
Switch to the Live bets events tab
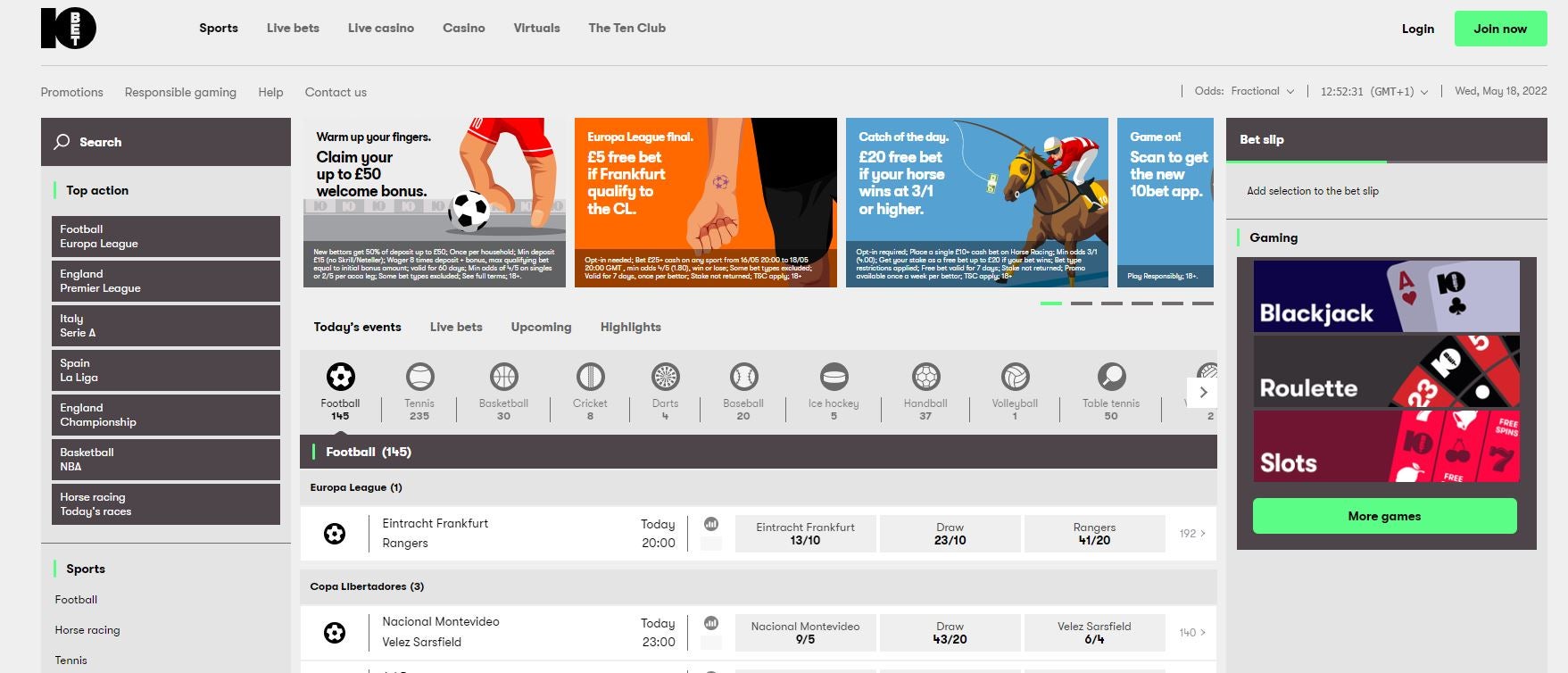click(x=456, y=327)
